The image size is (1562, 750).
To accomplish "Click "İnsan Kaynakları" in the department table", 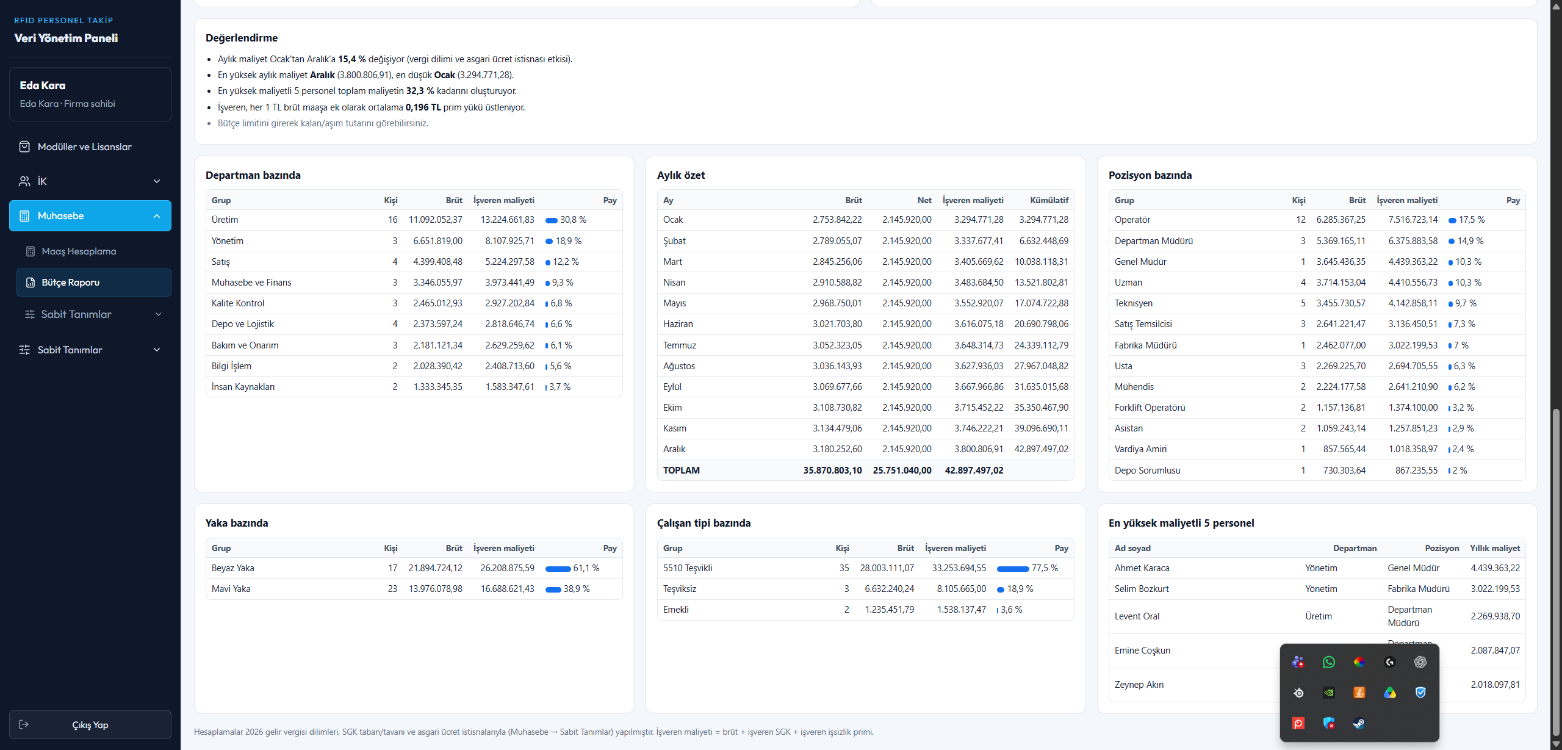I will tap(243, 387).
